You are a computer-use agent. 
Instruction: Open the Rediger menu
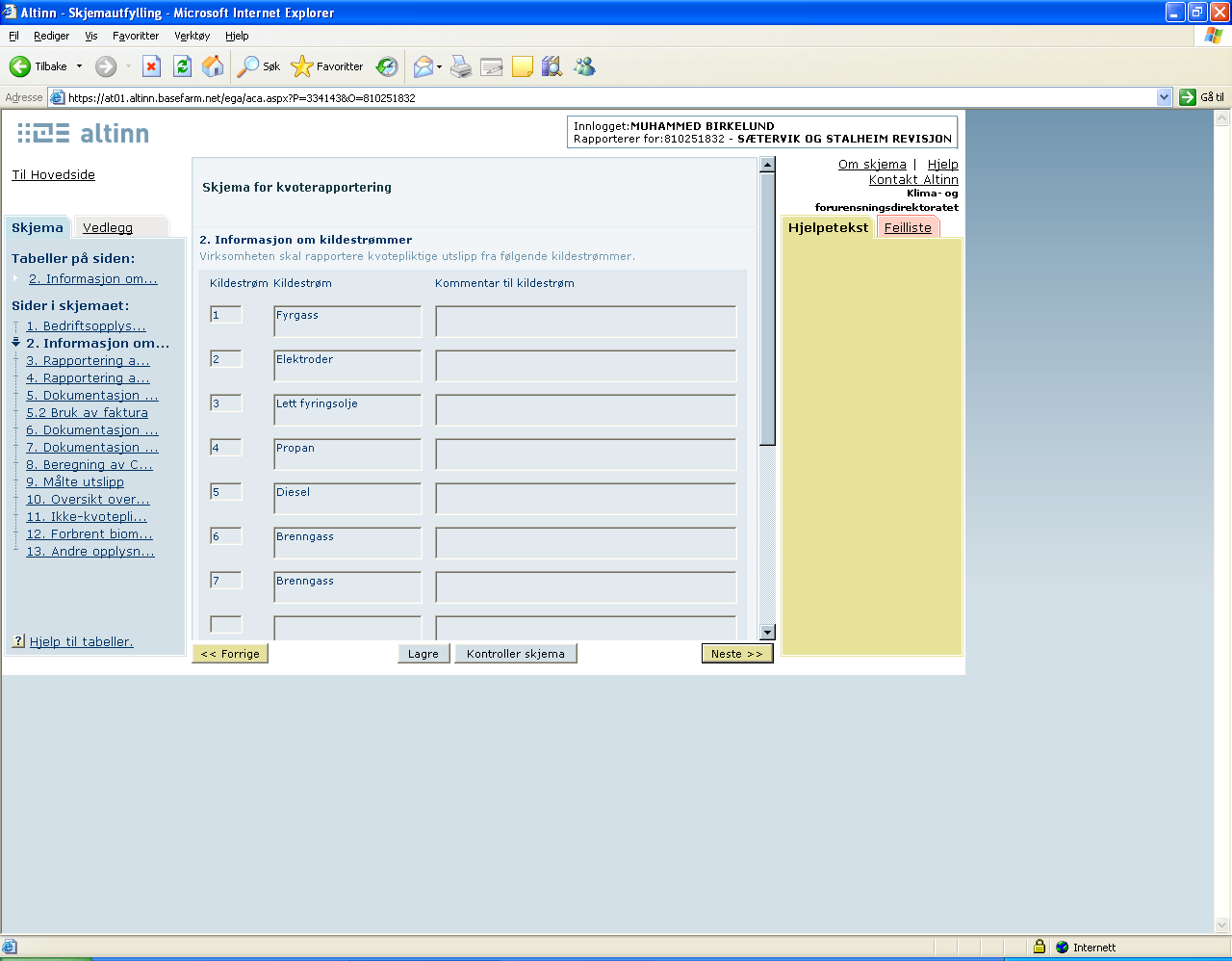coord(51,36)
